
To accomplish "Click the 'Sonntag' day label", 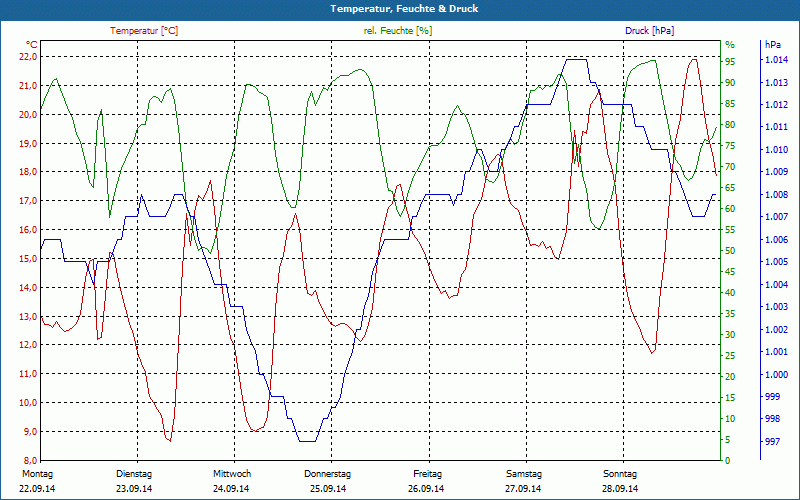I will tap(620, 473).
